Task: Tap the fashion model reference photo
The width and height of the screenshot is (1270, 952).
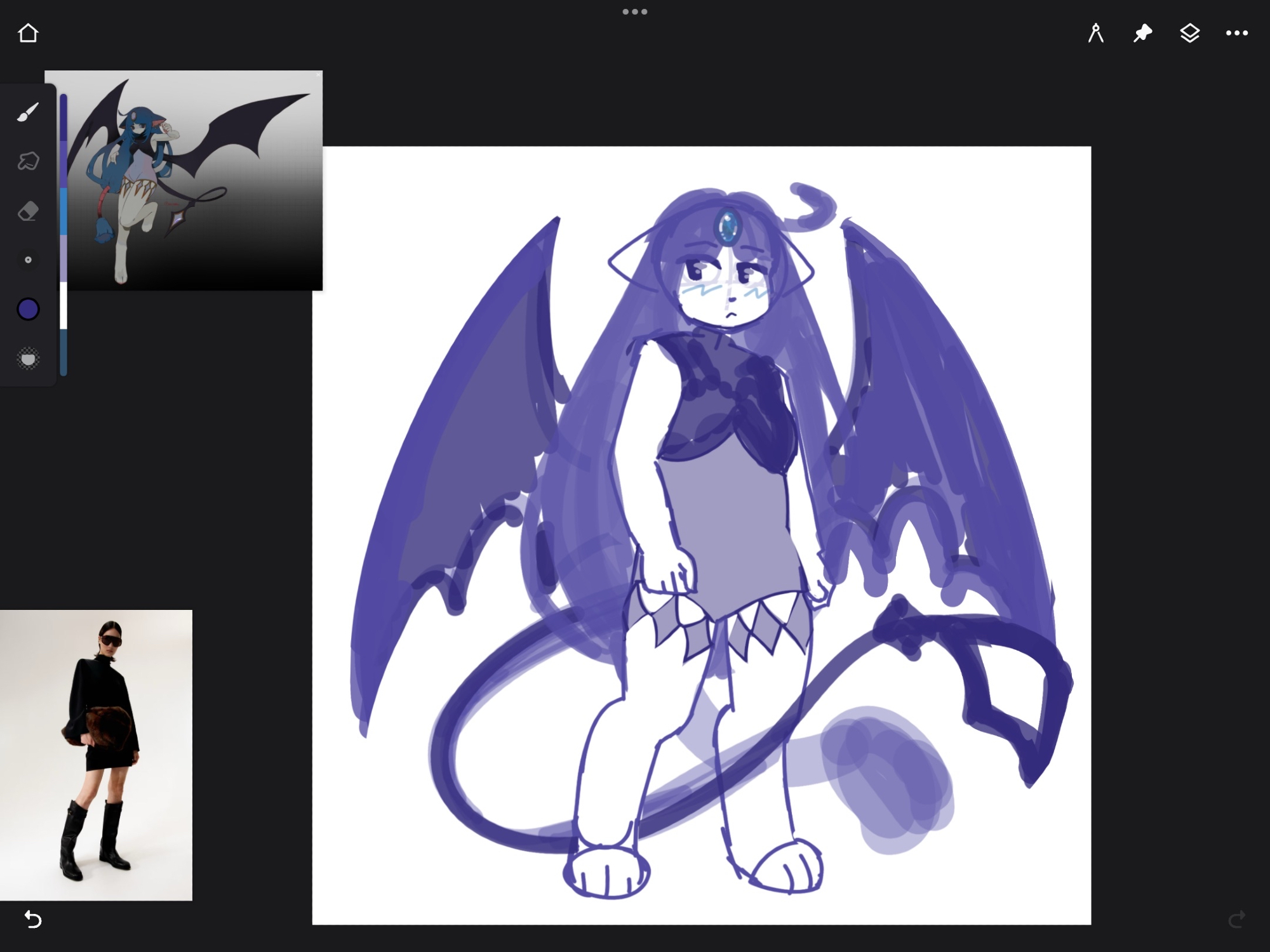Action: point(96,755)
